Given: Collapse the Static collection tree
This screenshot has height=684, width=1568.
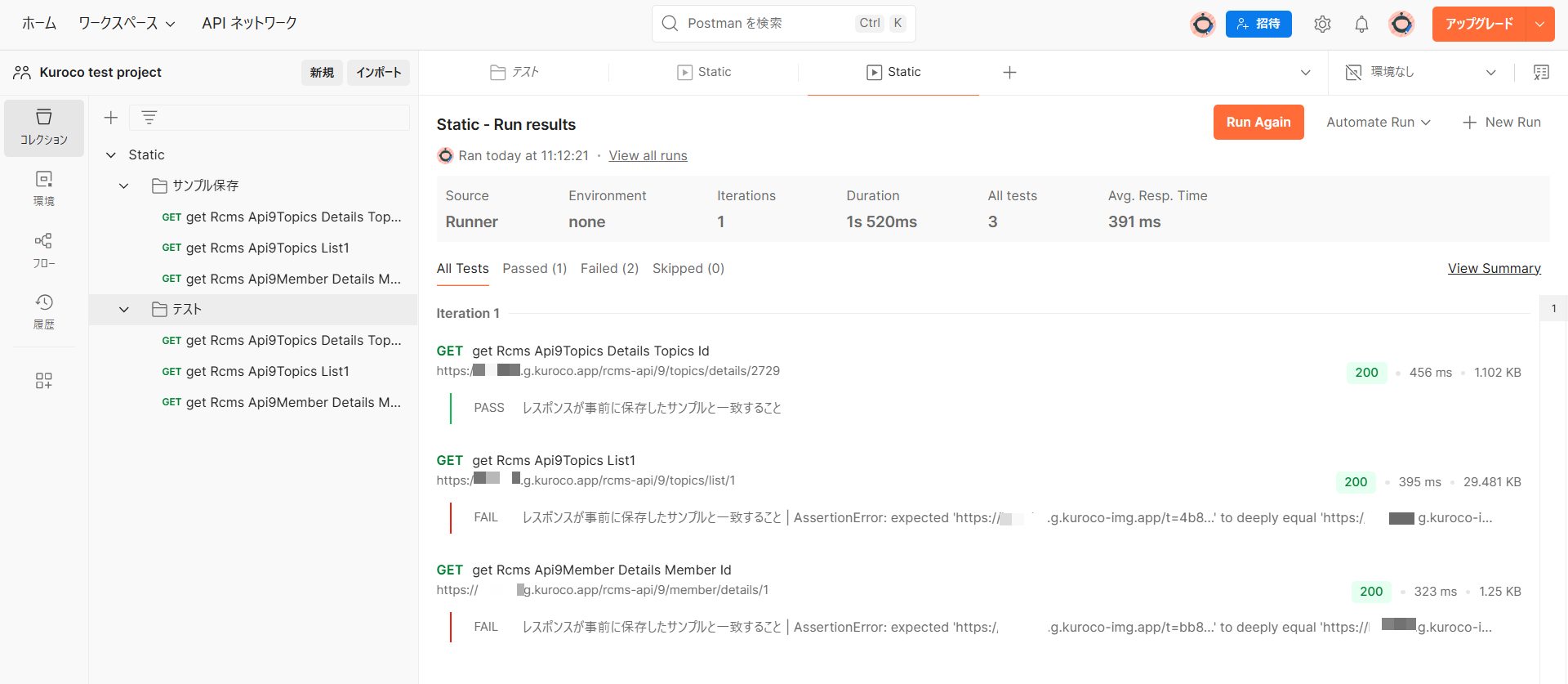Looking at the screenshot, I should (111, 155).
